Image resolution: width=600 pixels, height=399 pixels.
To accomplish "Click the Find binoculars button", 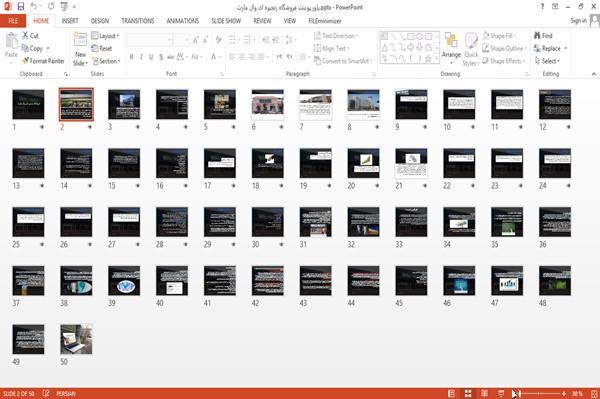I will pyautogui.click(x=543, y=36).
